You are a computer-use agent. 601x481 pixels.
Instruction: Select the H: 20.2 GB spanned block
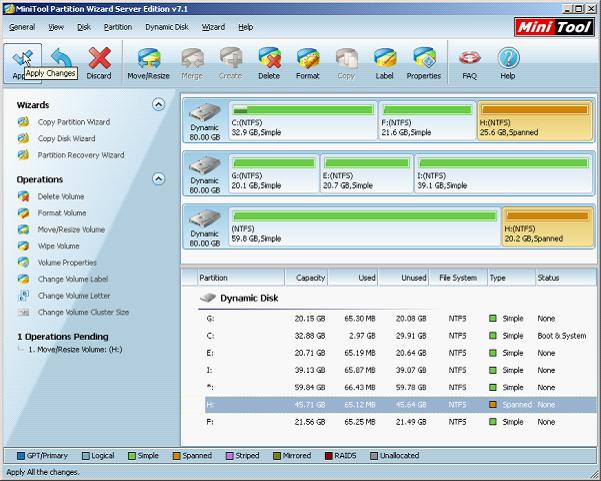(x=547, y=227)
